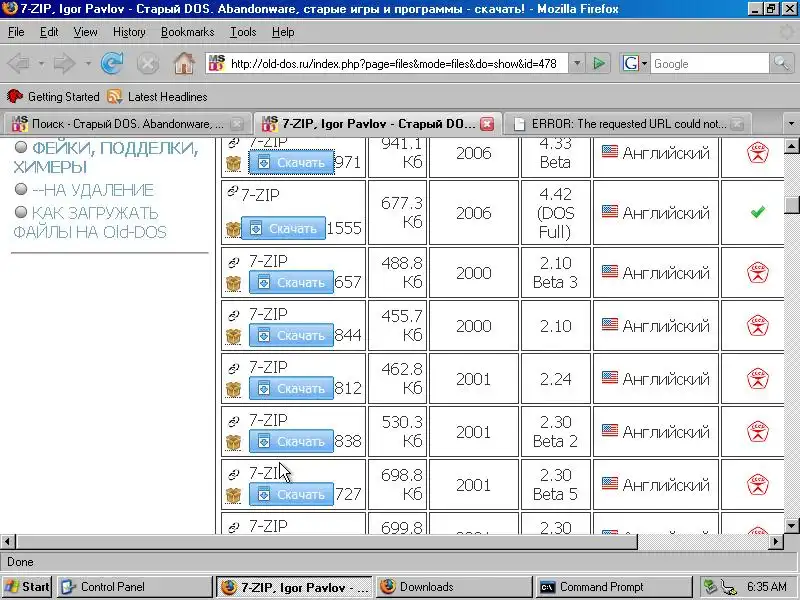Click the Google search engine icon

tap(631, 64)
